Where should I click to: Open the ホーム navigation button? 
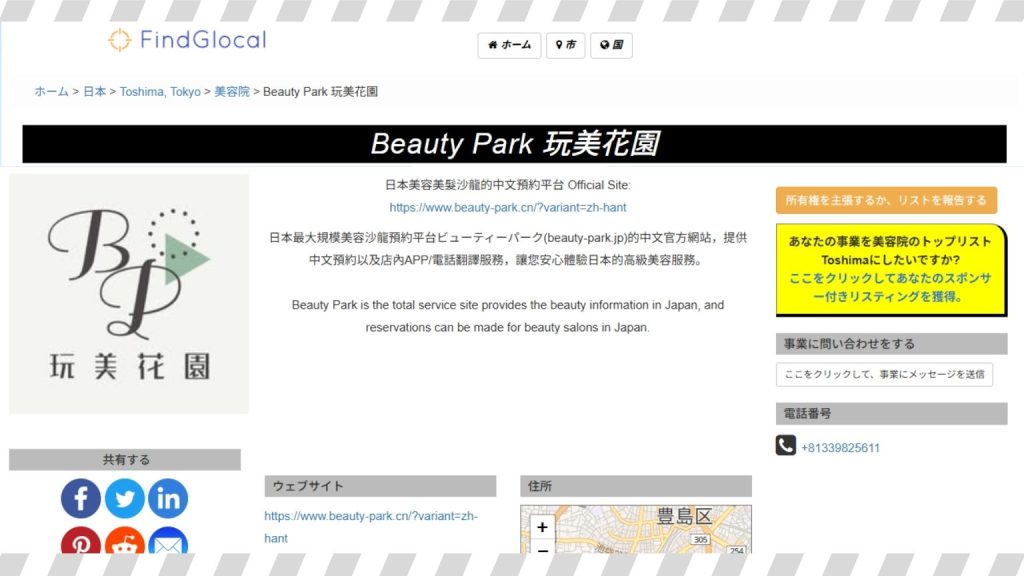click(x=509, y=46)
